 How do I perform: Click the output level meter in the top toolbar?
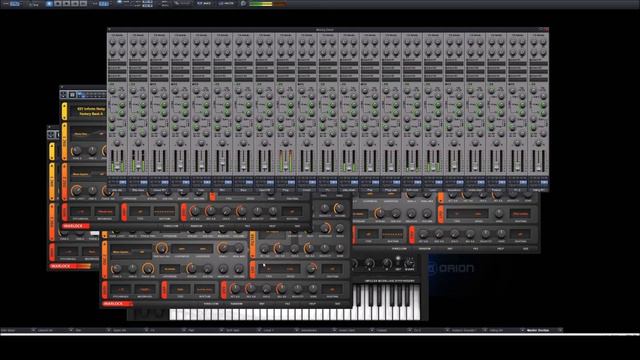[267, 4]
